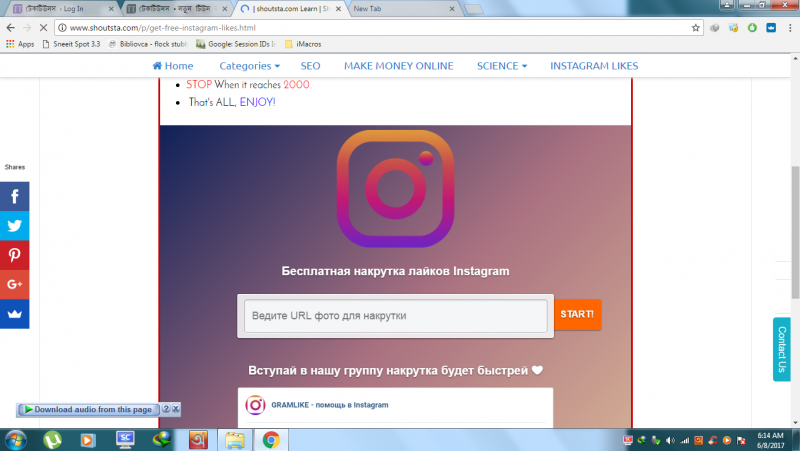Viewport: 800px width, 451px height.
Task: Open the Bibliovca flock bookmark
Action: tap(148, 44)
